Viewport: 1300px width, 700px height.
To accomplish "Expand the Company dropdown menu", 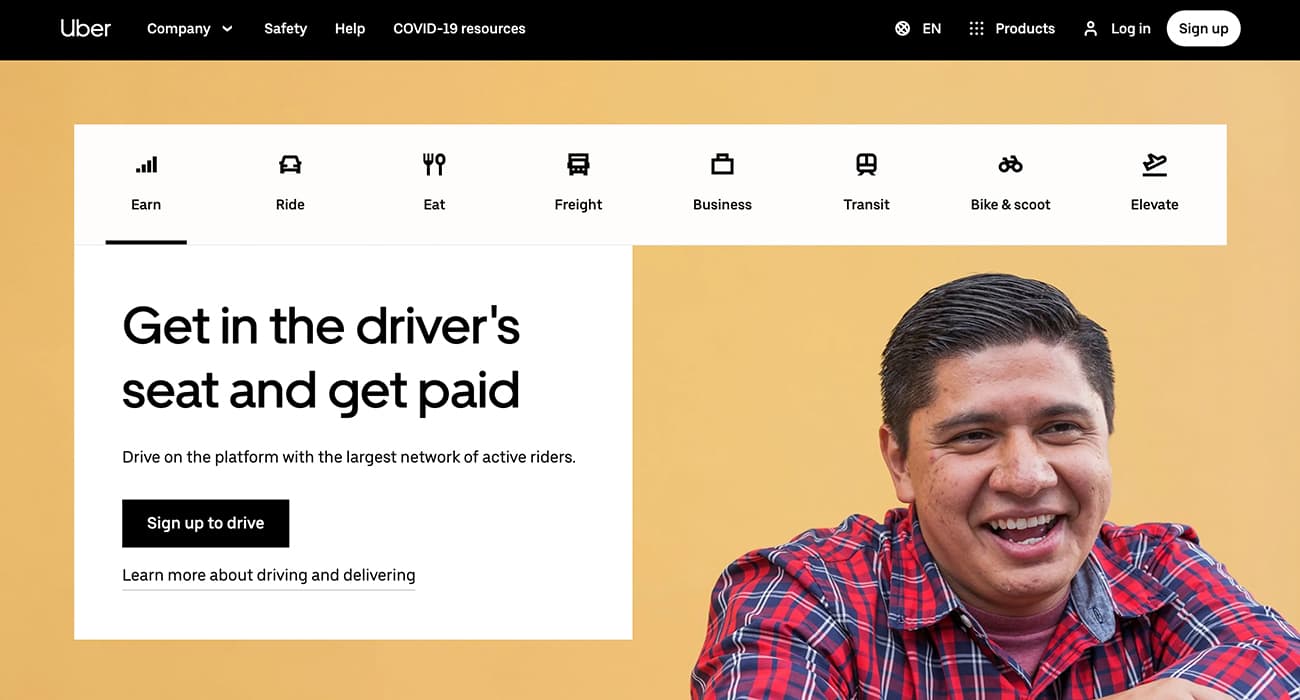I will (x=190, y=28).
